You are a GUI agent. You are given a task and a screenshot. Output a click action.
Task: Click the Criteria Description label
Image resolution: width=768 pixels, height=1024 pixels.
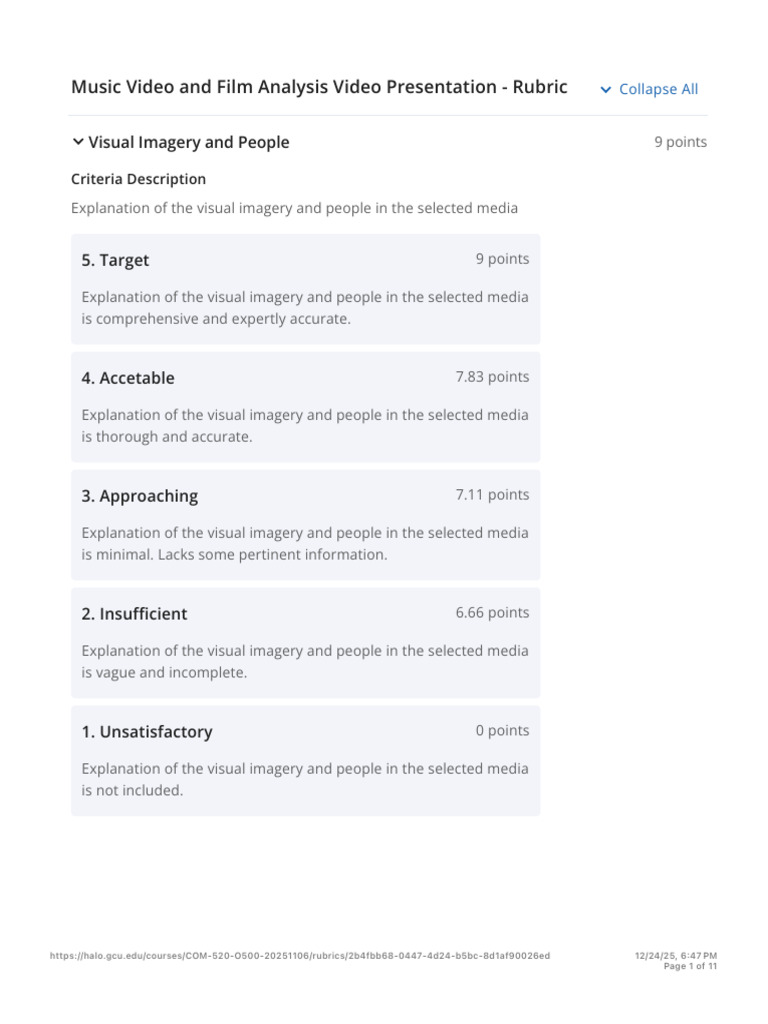[x=138, y=179]
